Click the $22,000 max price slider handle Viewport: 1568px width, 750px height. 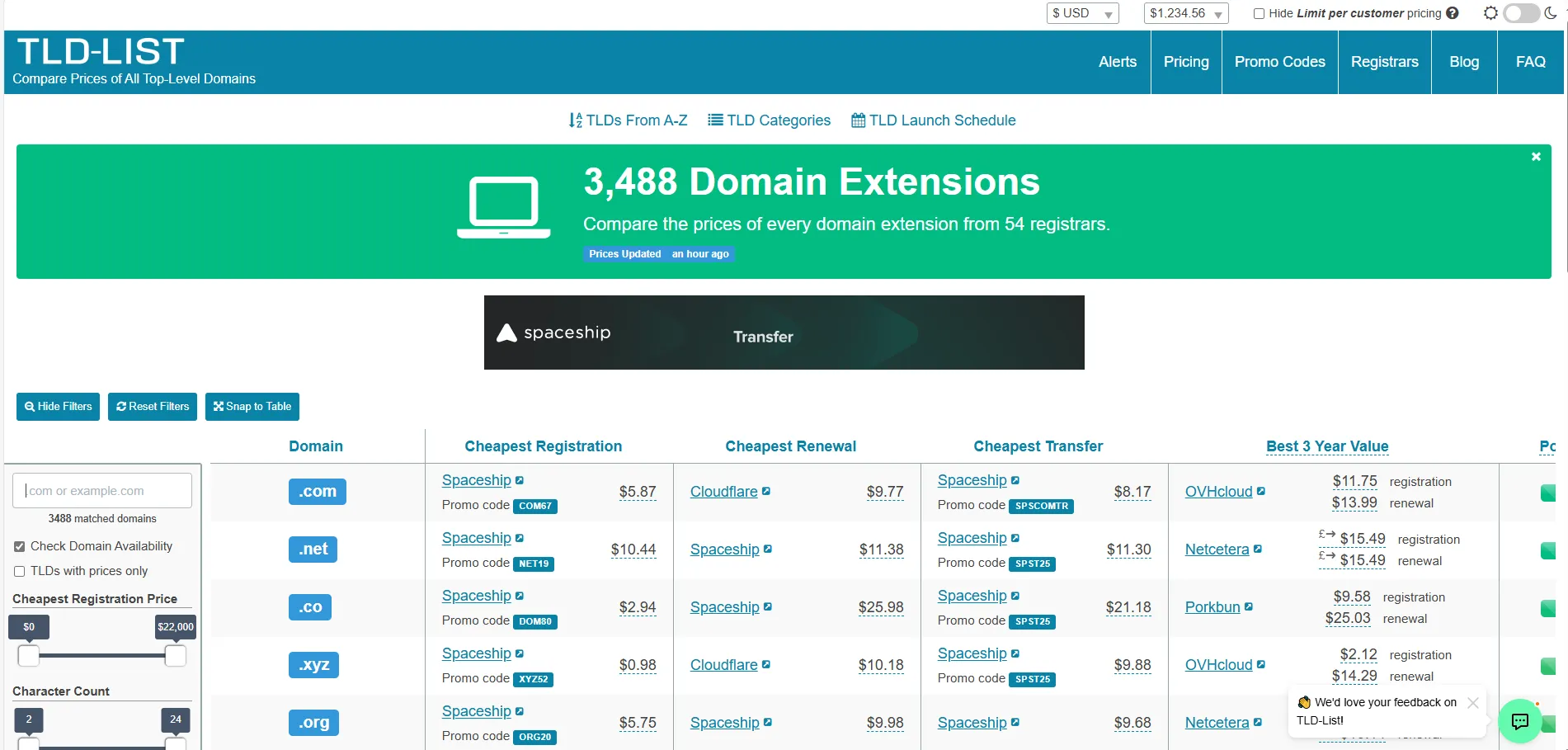tap(176, 656)
